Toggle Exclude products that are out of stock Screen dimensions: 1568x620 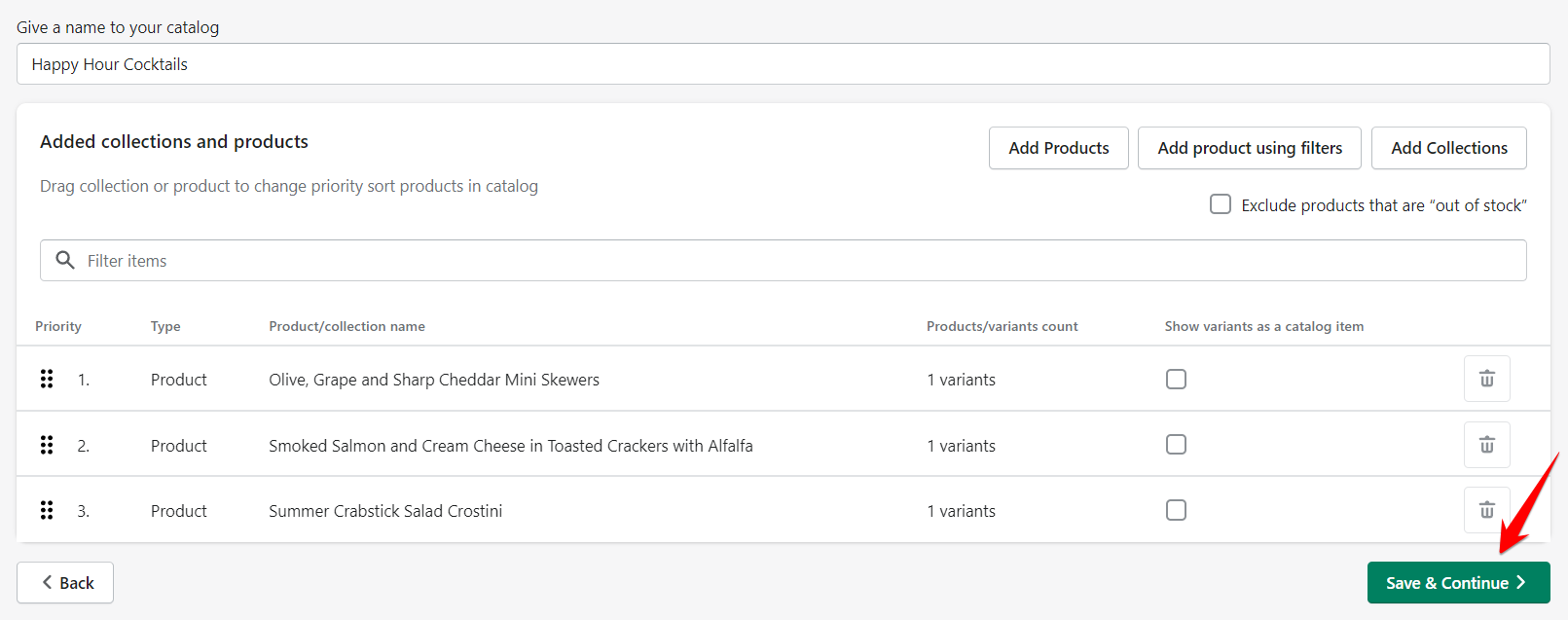coord(1220,204)
